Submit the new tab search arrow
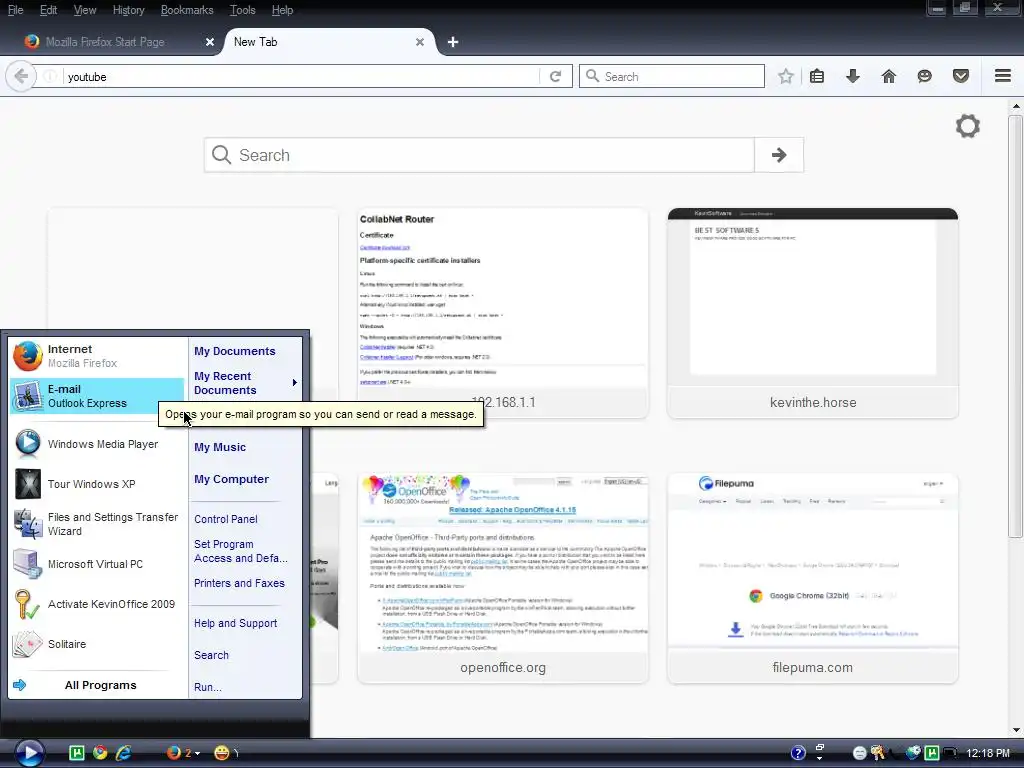Viewport: 1024px width, 768px height. click(x=778, y=155)
